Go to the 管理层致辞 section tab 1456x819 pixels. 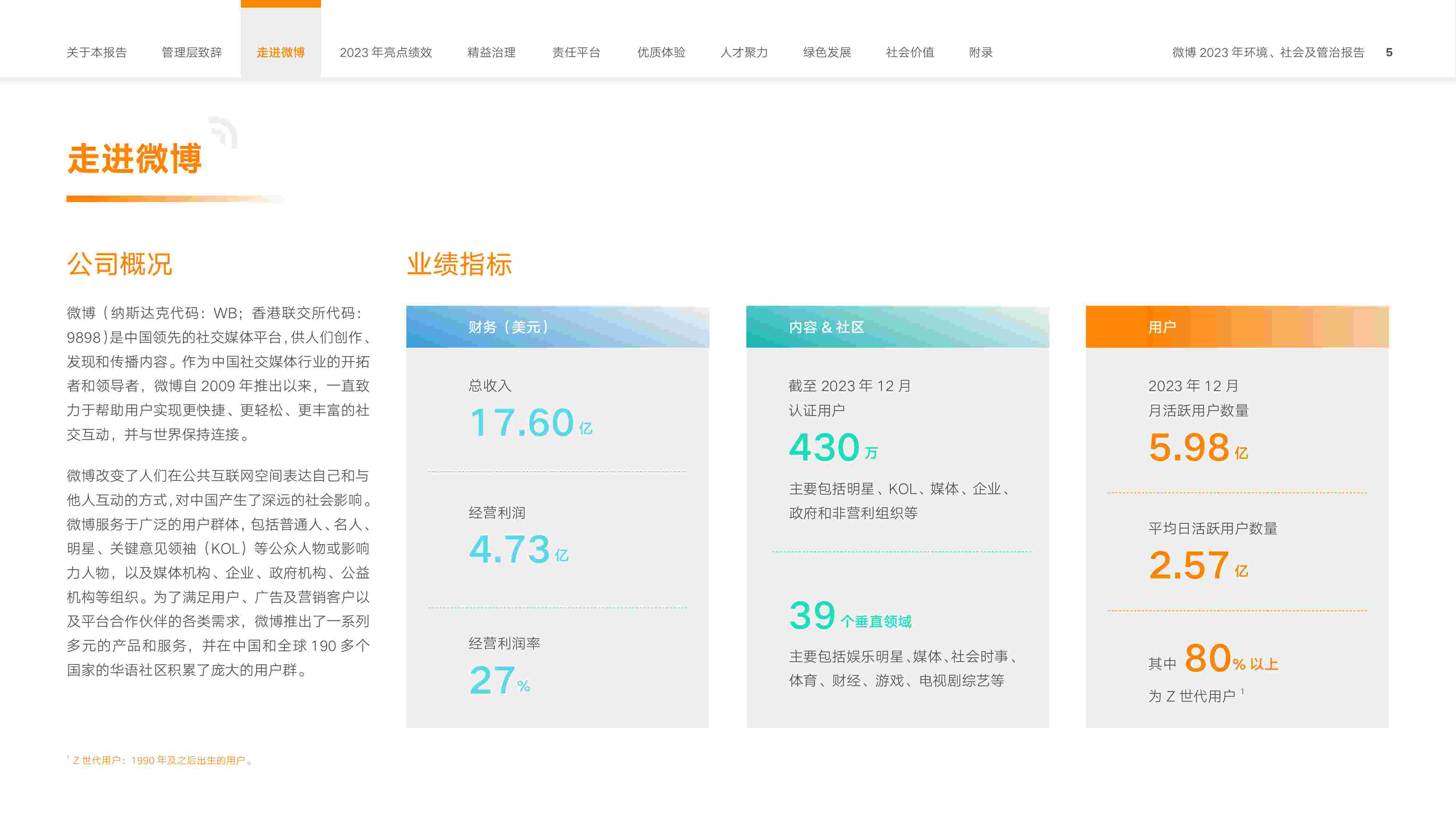click(x=192, y=52)
